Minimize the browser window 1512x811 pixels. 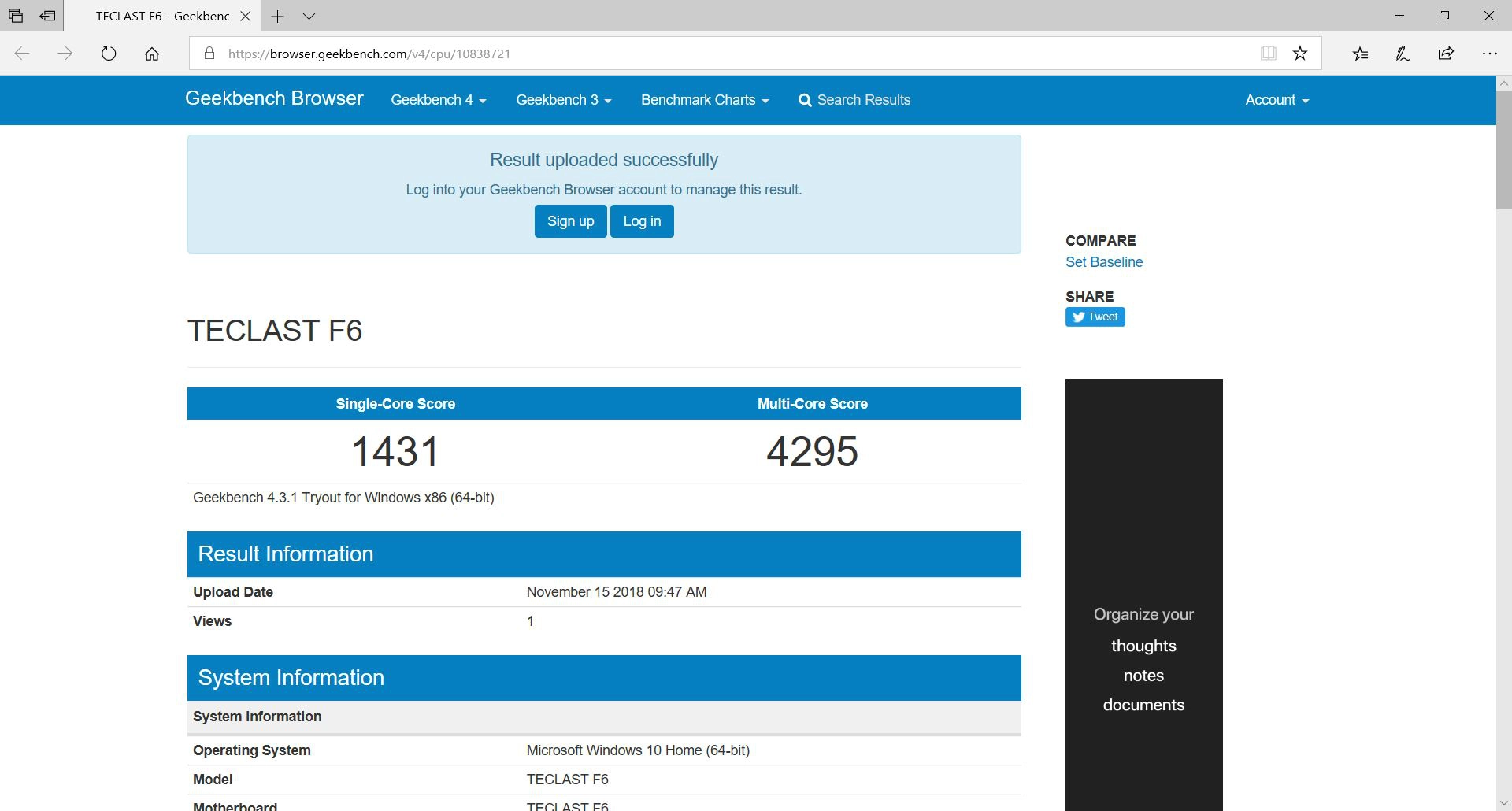point(1399,16)
